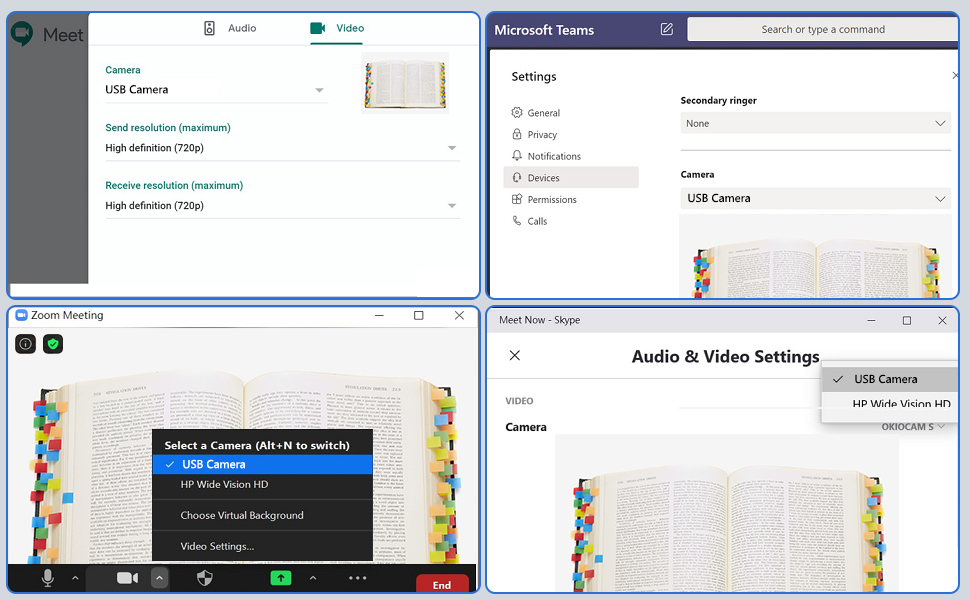Open Zoom Security shield in bottom toolbar
Viewport: 970px width, 600px height.
(x=204, y=578)
